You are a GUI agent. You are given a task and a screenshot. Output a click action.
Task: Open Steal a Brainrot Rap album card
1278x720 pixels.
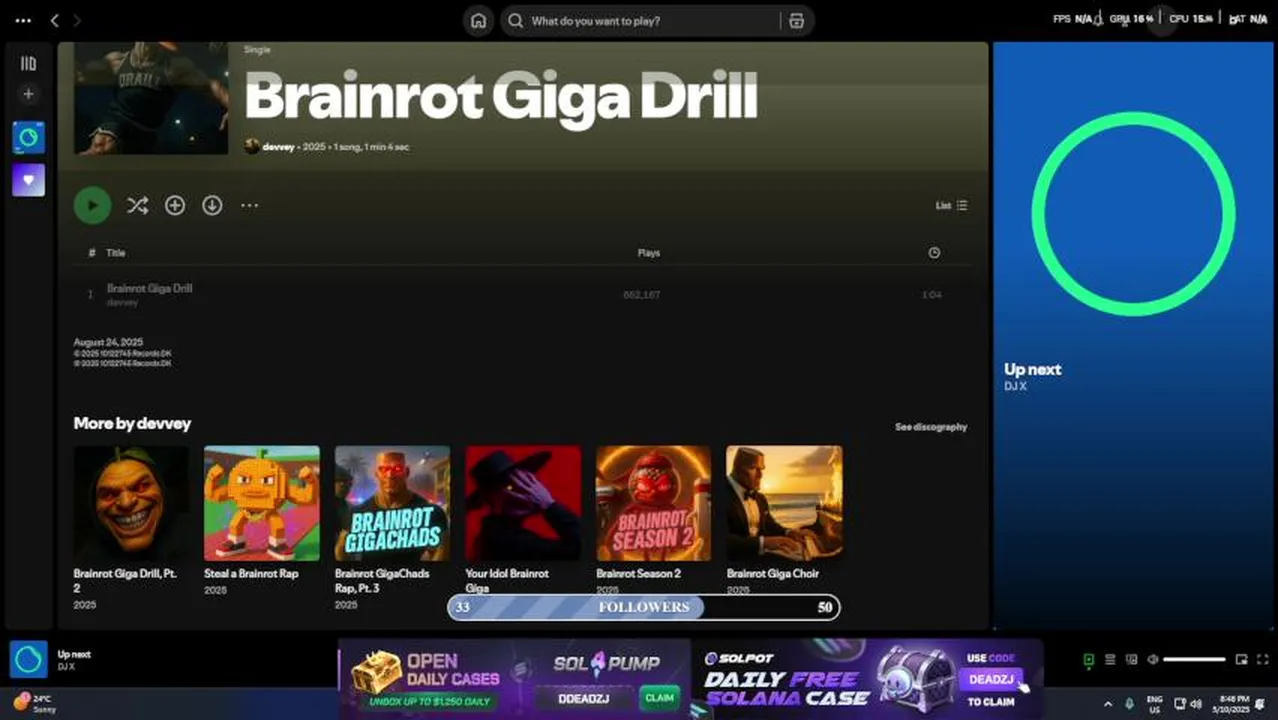click(x=262, y=522)
